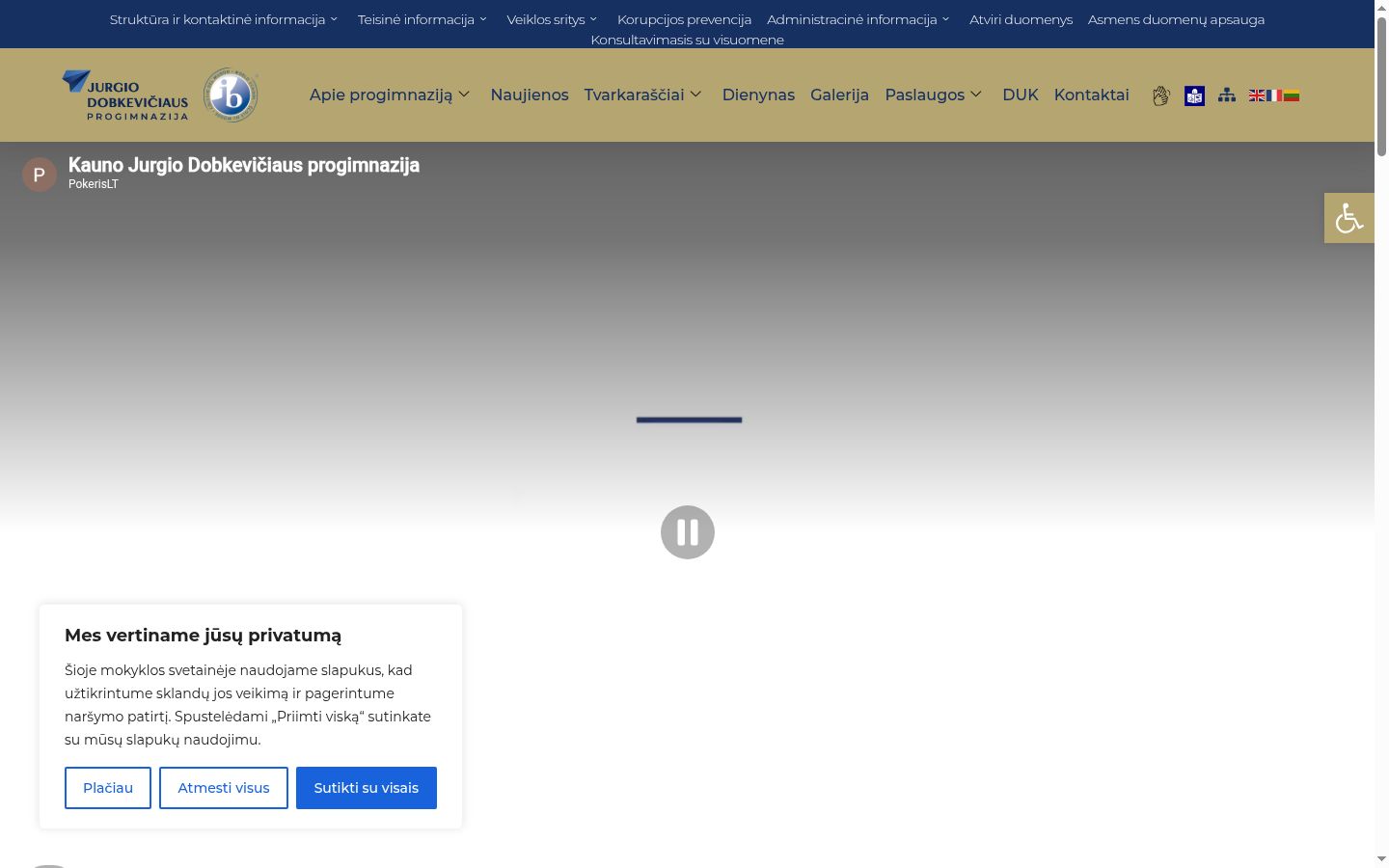
Task: Open Asmens duomenų apsauga link
Action: pyautogui.click(x=1176, y=19)
